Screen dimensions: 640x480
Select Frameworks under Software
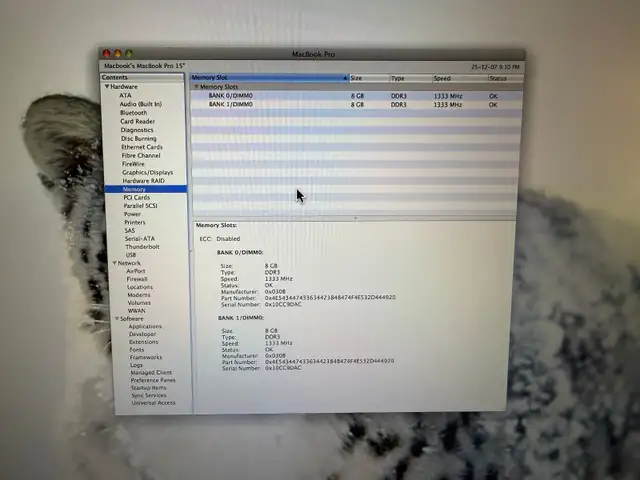coord(146,358)
